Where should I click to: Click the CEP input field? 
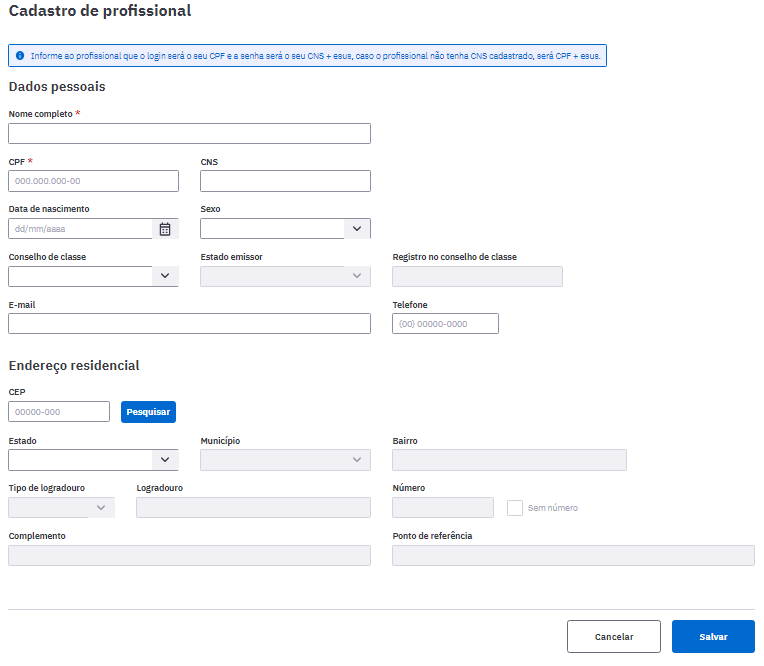[59, 412]
